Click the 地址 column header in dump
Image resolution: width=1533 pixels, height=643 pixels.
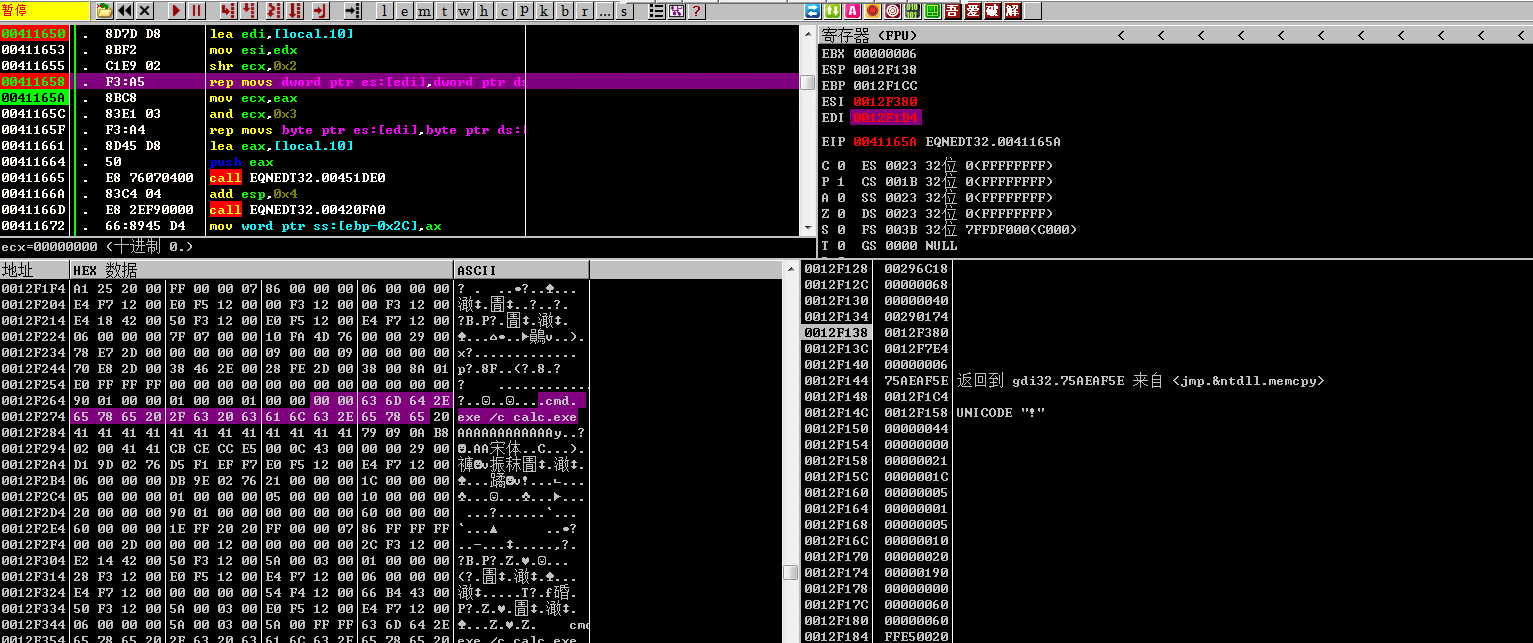pos(34,270)
